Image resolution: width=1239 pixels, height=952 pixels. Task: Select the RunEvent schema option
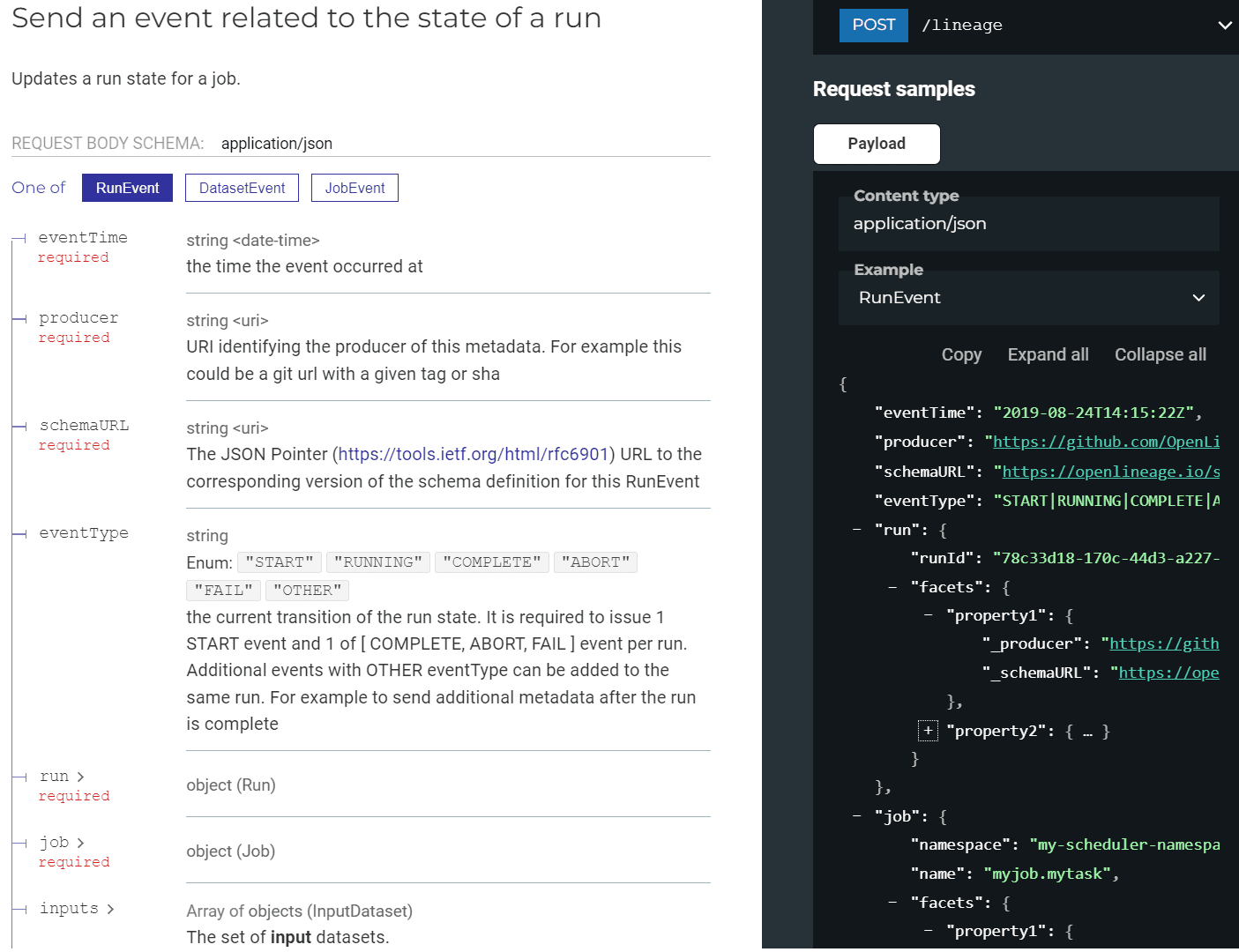click(x=127, y=188)
